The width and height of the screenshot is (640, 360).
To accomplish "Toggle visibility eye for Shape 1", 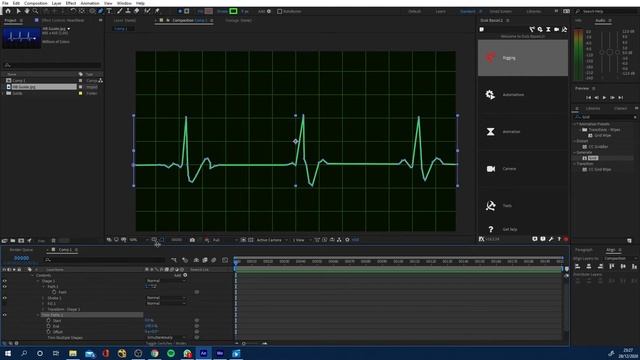I will (4, 281).
